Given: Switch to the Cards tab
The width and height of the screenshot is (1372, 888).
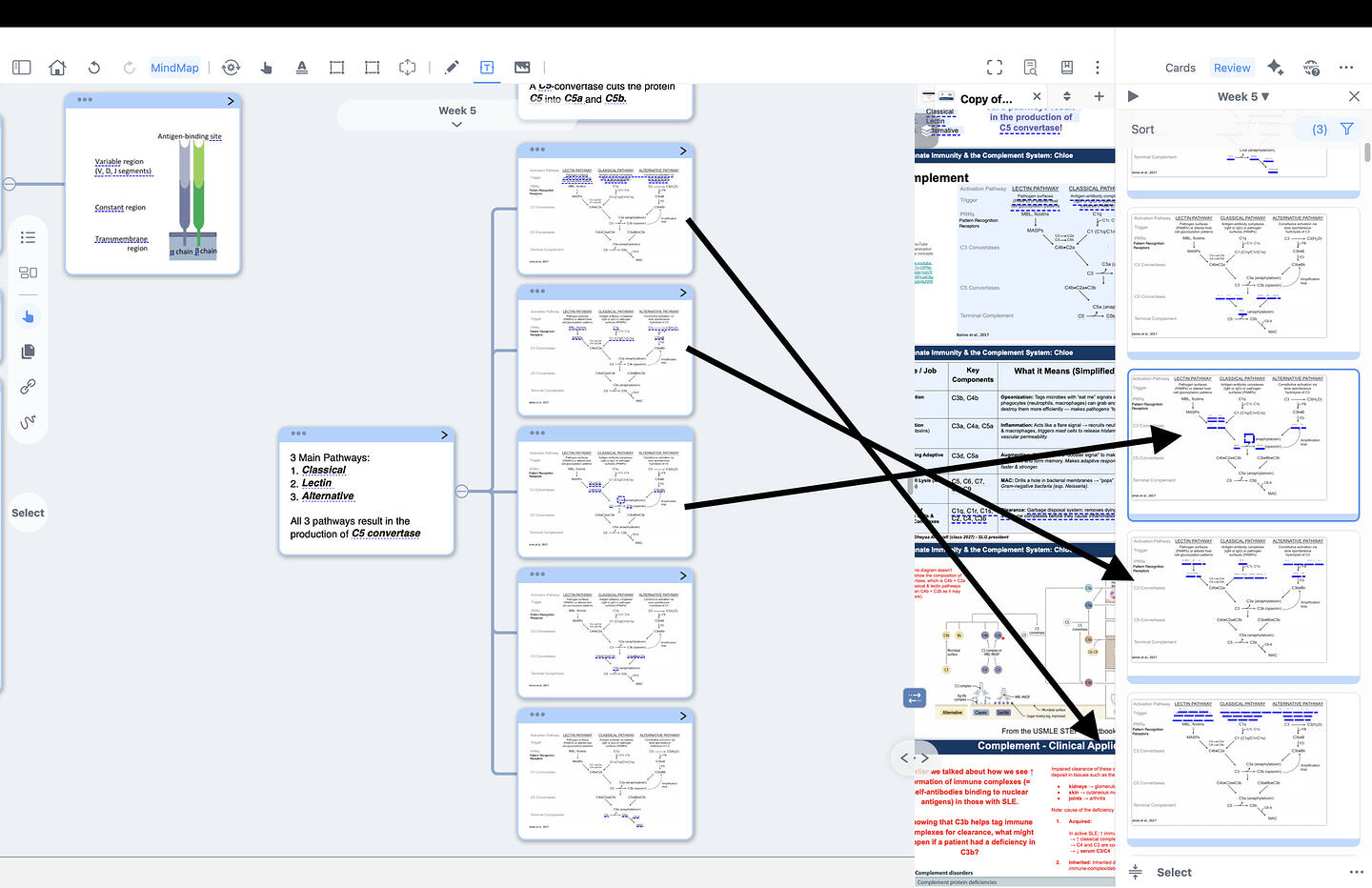Looking at the screenshot, I should [x=1180, y=68].
